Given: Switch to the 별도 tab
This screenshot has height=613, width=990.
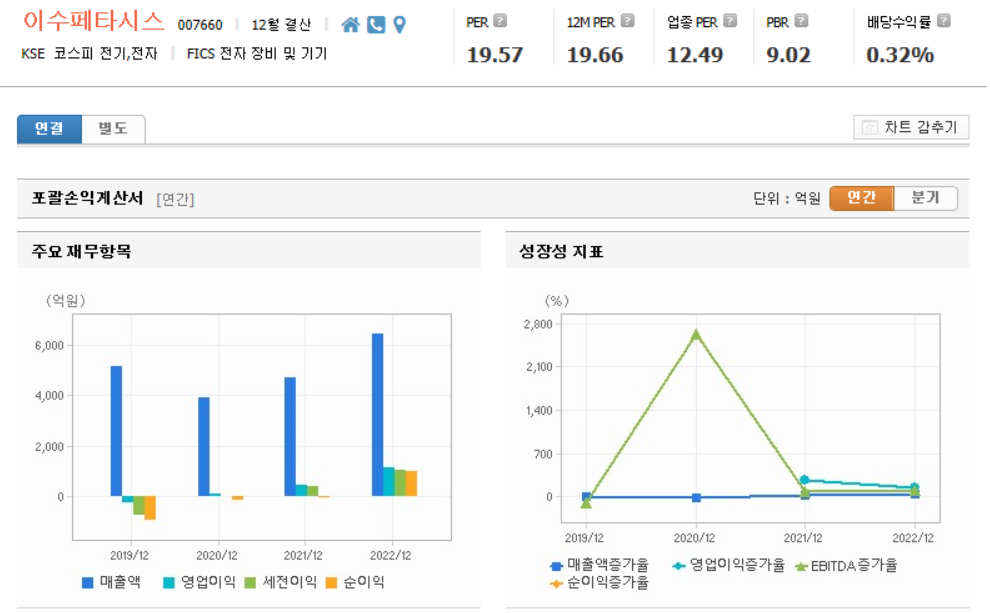Looking at the screenshot, I should pos(113,130).
